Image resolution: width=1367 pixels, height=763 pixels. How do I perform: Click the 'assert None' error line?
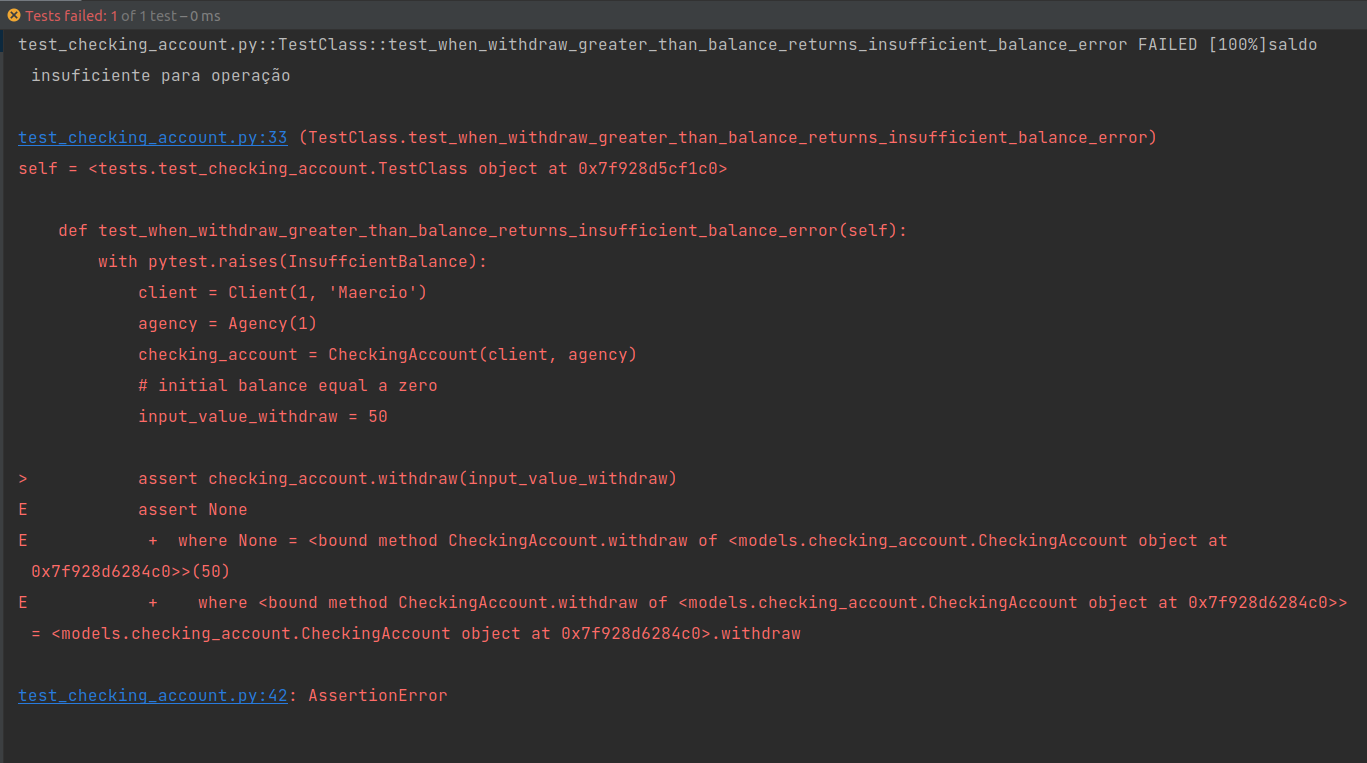[193, 509]
